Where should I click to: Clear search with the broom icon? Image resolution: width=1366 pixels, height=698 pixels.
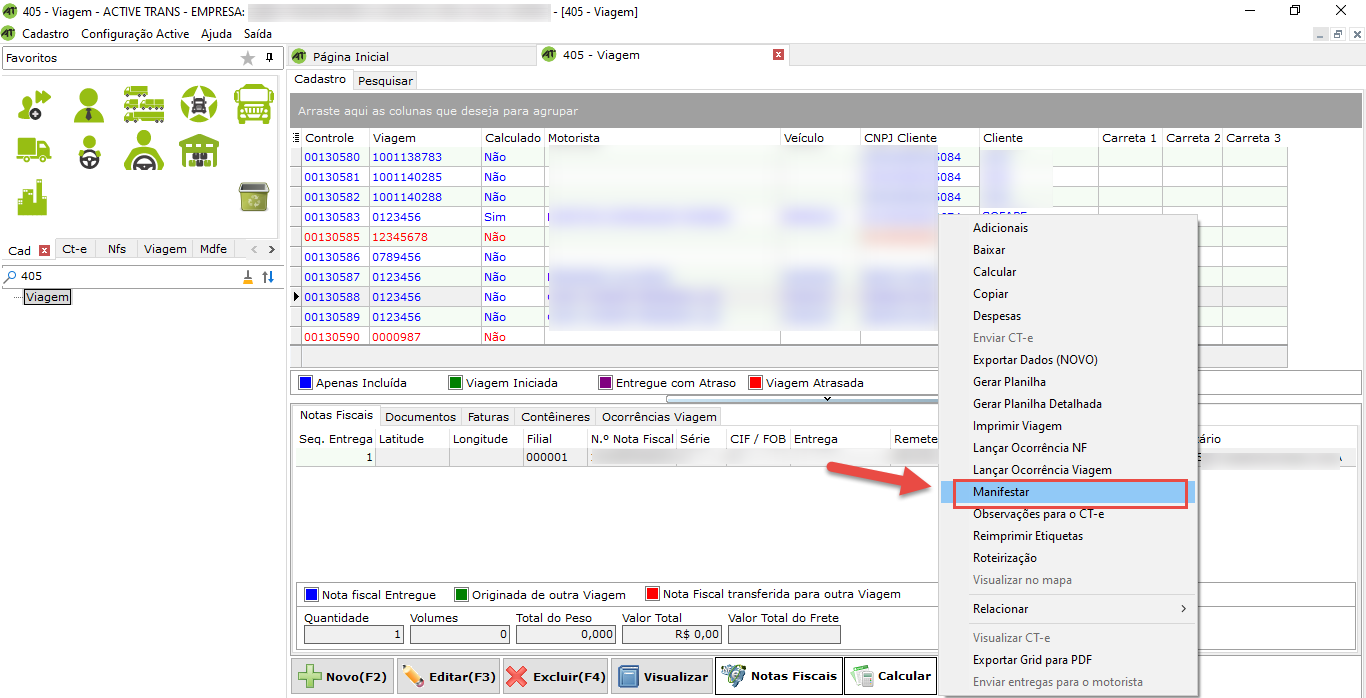[x=248, y=277]
